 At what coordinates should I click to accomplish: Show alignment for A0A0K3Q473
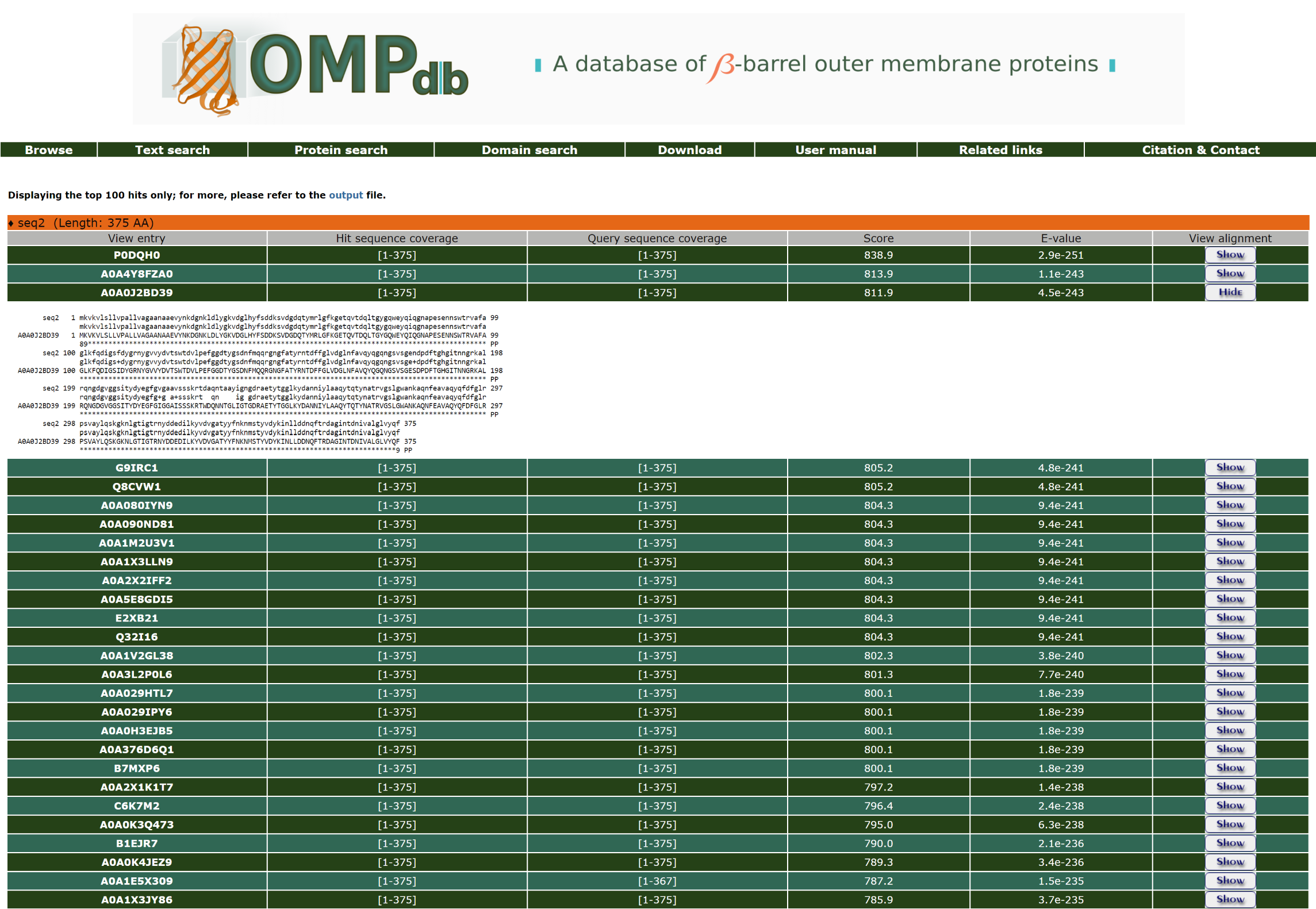tap(1230, 824)
